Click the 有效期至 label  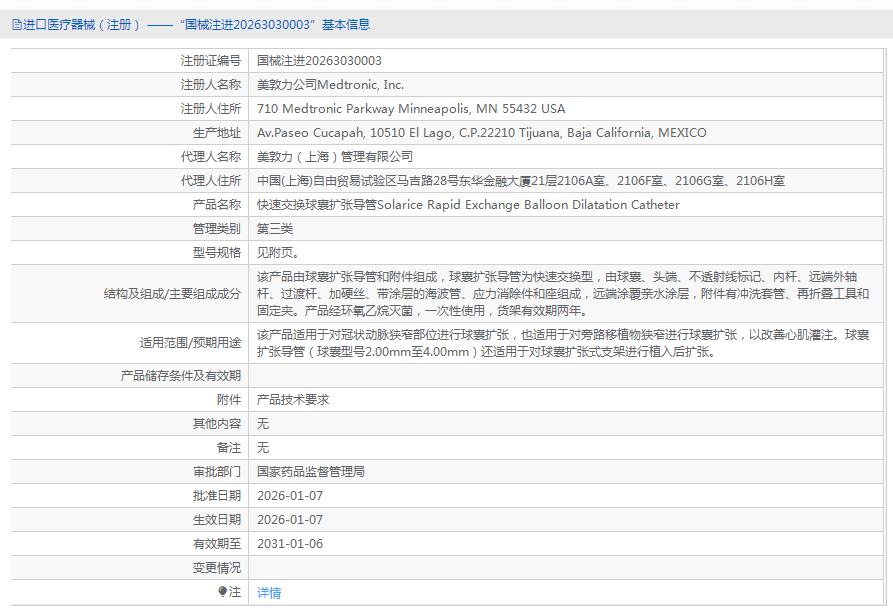216,544
